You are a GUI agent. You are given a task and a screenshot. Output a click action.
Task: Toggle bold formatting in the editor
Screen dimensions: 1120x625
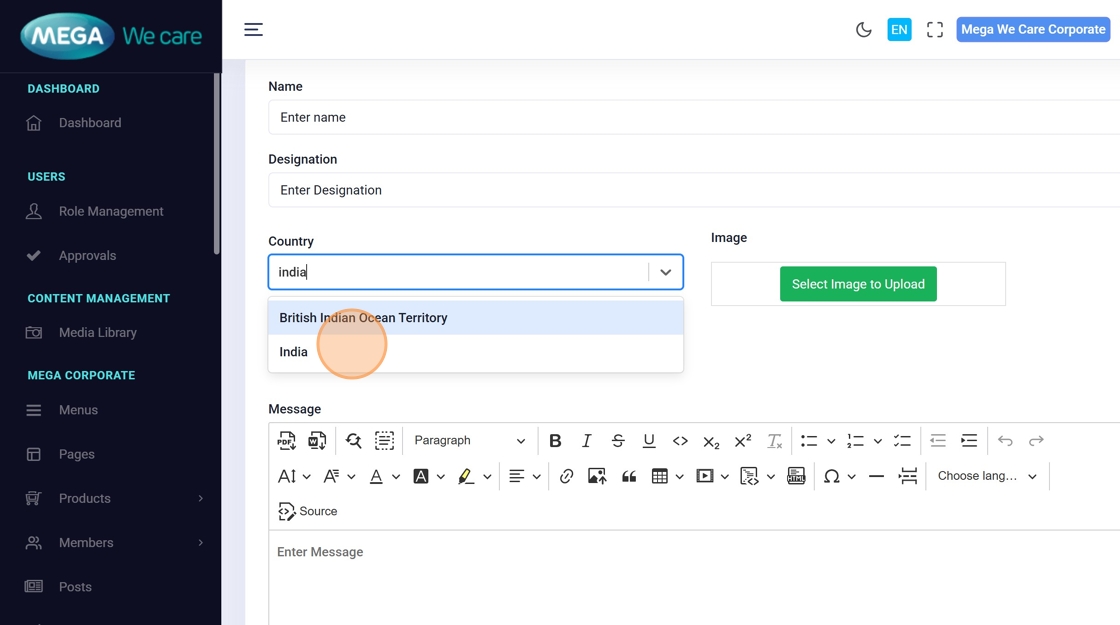(x=555, y=441)
